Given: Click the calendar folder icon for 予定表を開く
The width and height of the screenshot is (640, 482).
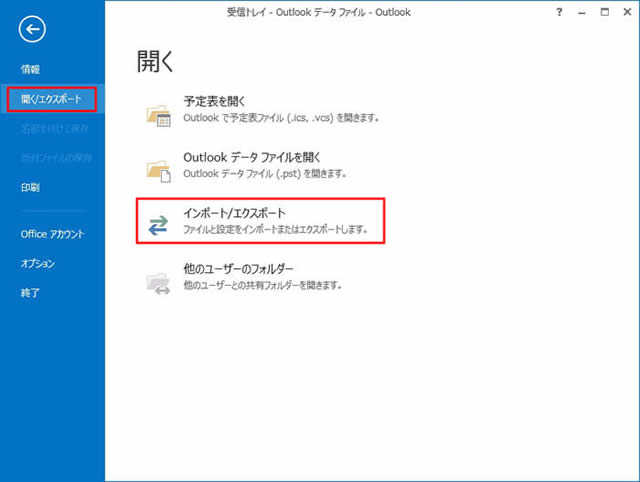Looking at the screenshot, I should [x=158, y=116].
